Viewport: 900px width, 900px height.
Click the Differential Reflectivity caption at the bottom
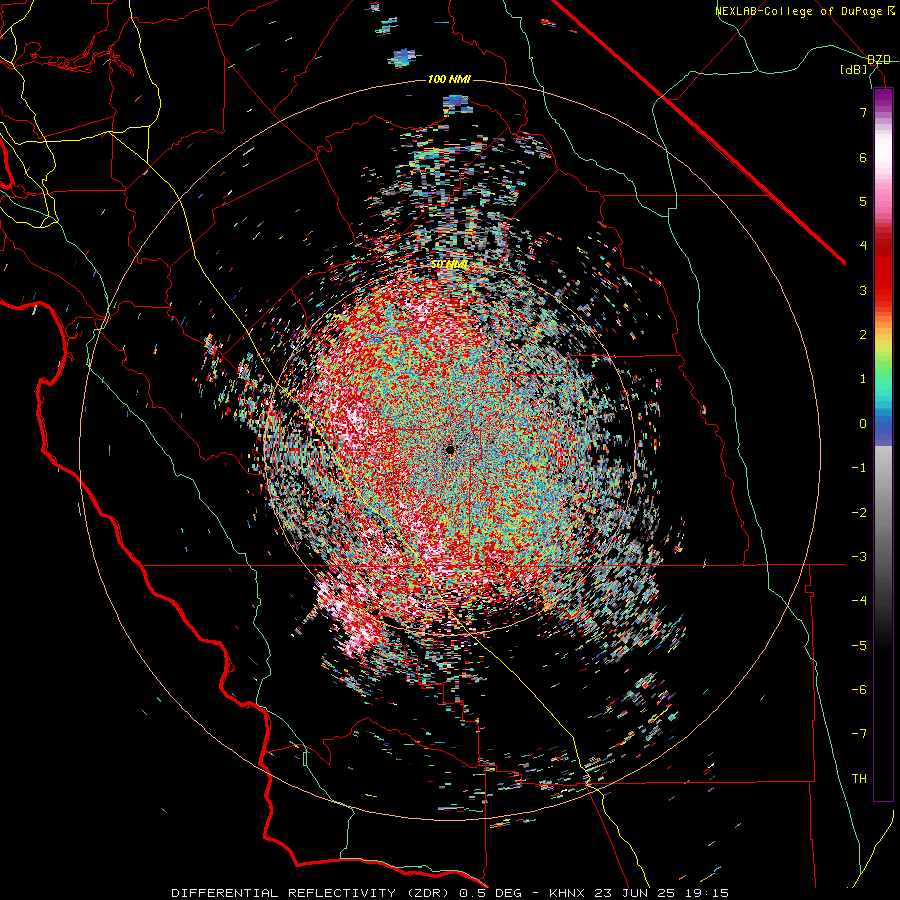[x=449, y=893]
